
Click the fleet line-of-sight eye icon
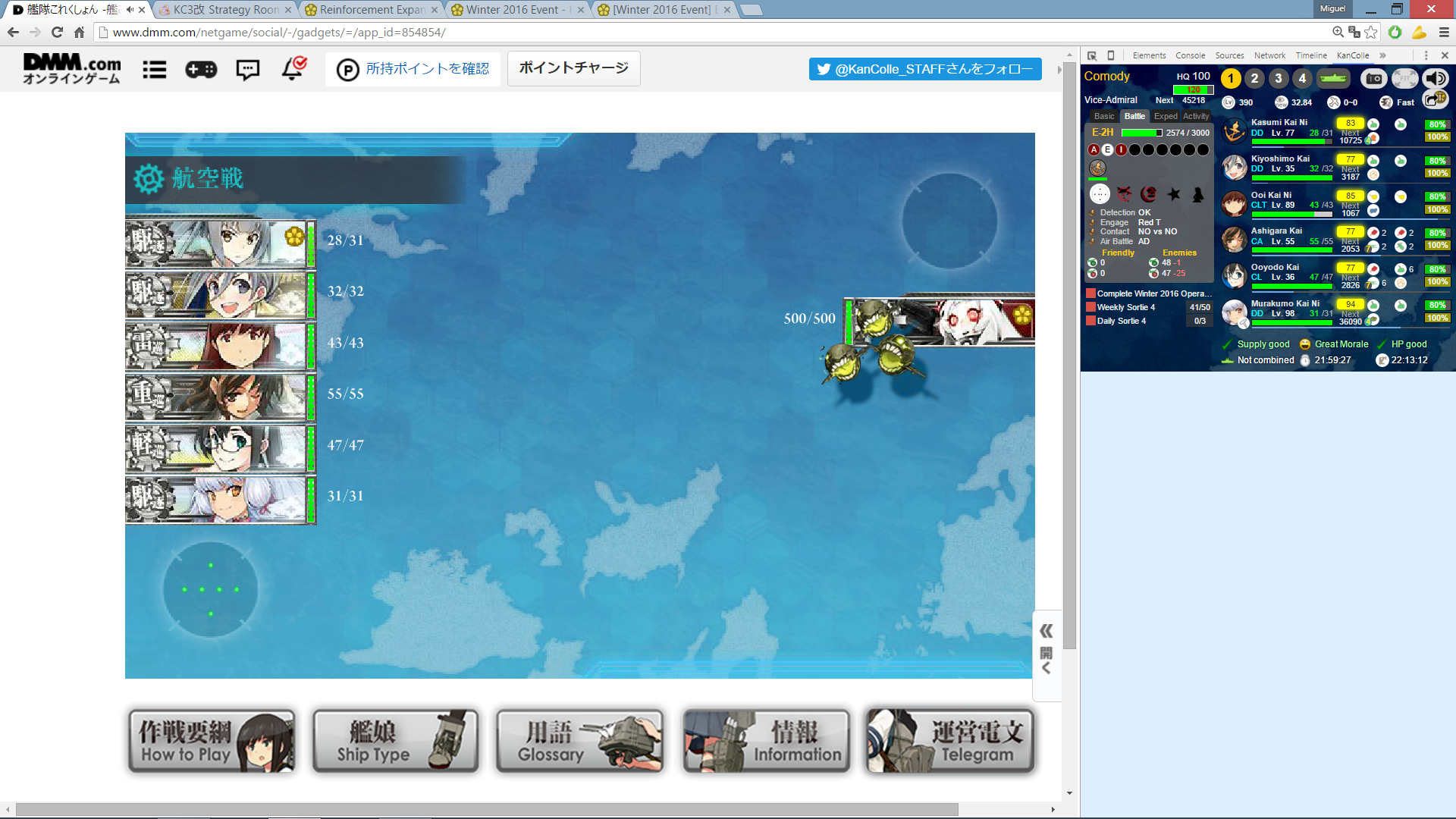pyautogui.click(x=1282, y=102)
